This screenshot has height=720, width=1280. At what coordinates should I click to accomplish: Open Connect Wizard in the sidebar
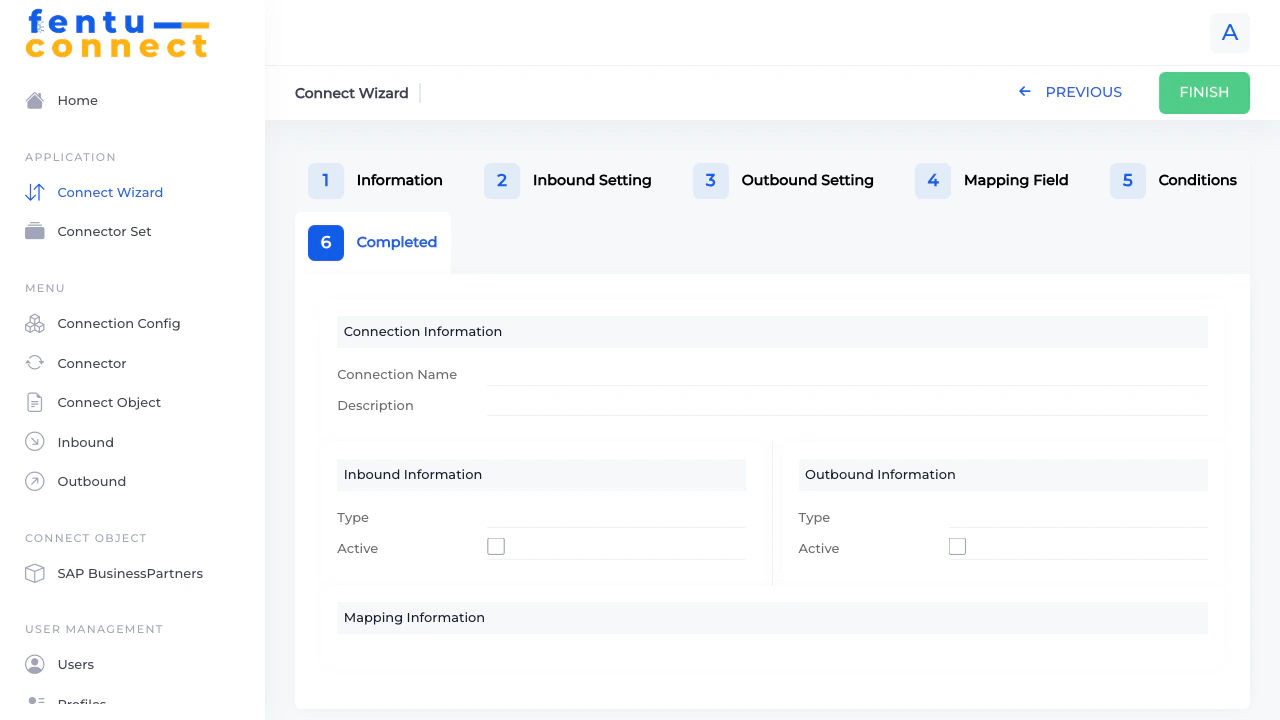pyautogui.click(x=110, y=192)
